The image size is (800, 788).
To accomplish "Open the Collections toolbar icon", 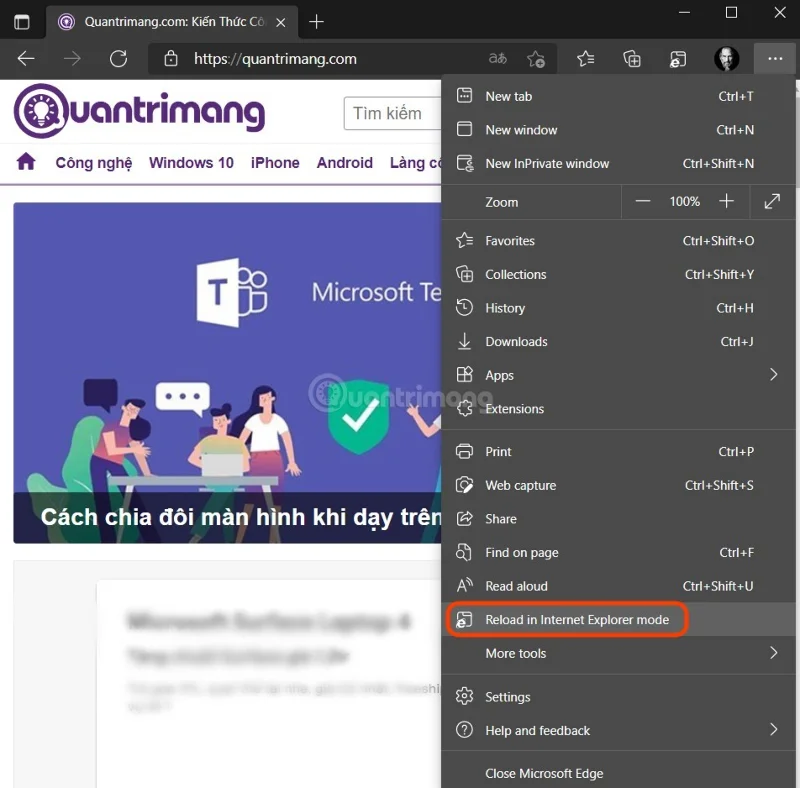I will pos(631,58).
